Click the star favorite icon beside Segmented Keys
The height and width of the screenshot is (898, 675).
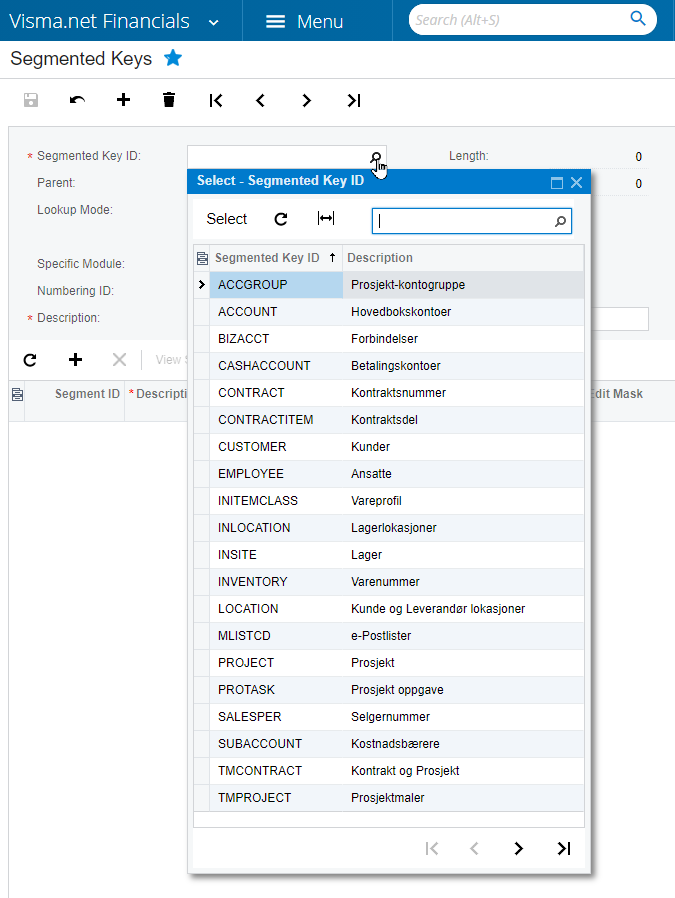coord(173,58)
